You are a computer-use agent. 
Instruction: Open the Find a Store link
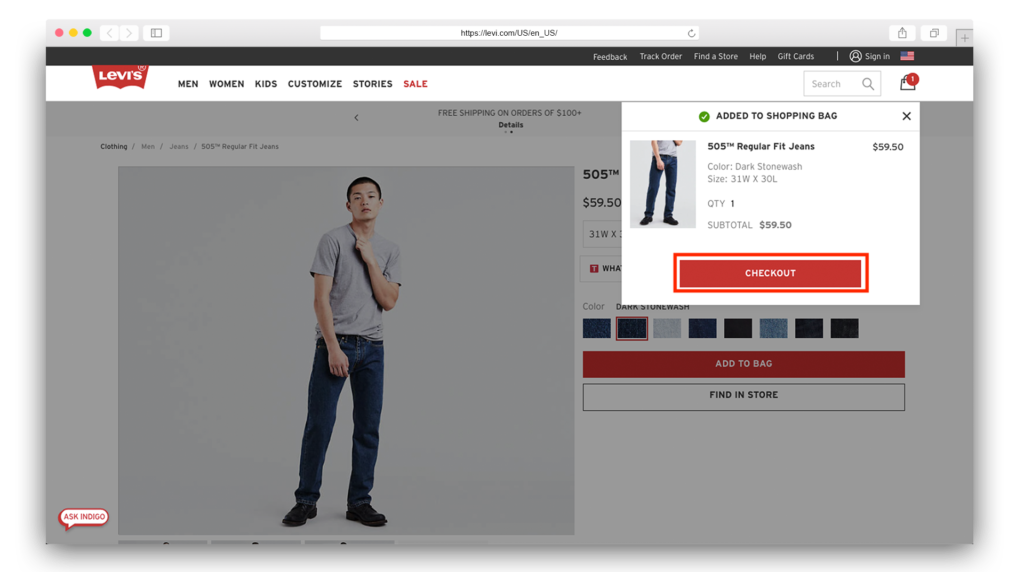[716, 56]
